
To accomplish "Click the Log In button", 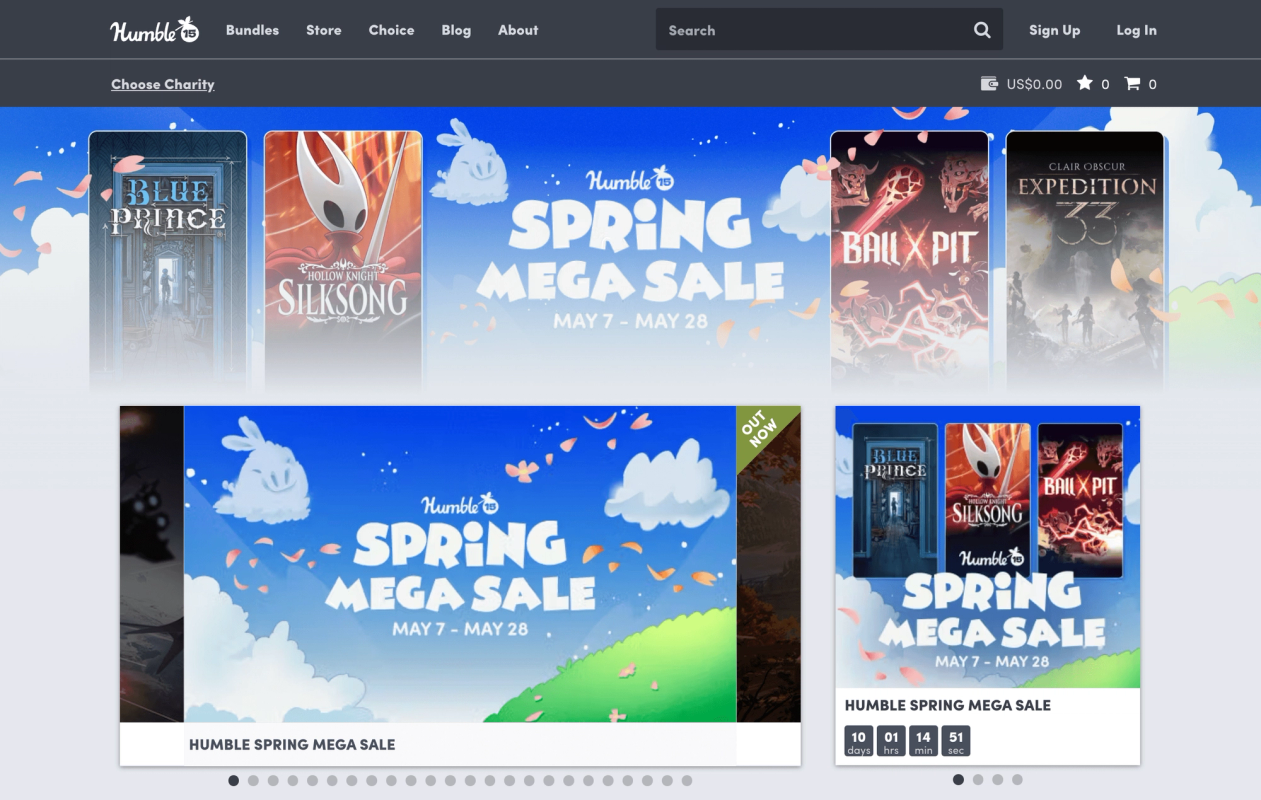I will tap(1136, 30).
